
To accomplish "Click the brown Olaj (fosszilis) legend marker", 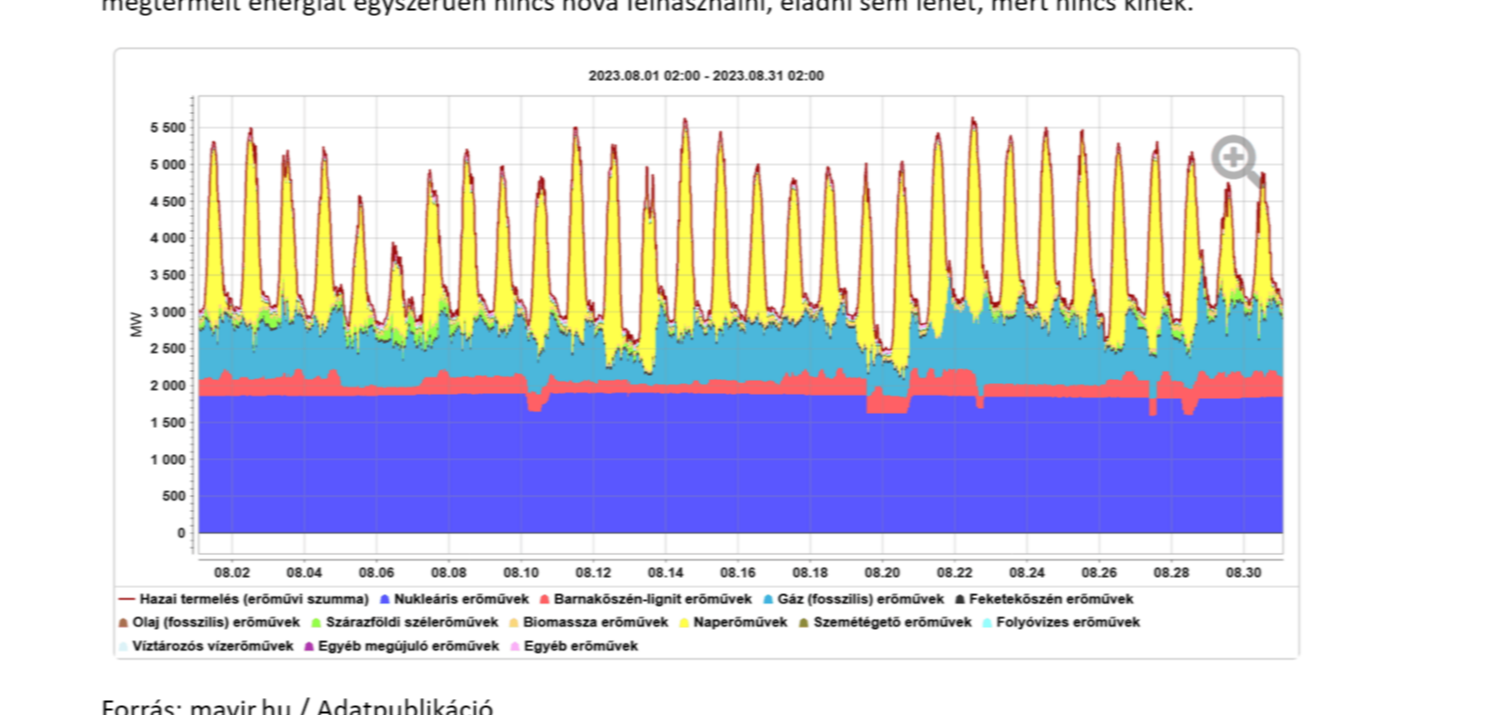I will pos(123,623).
